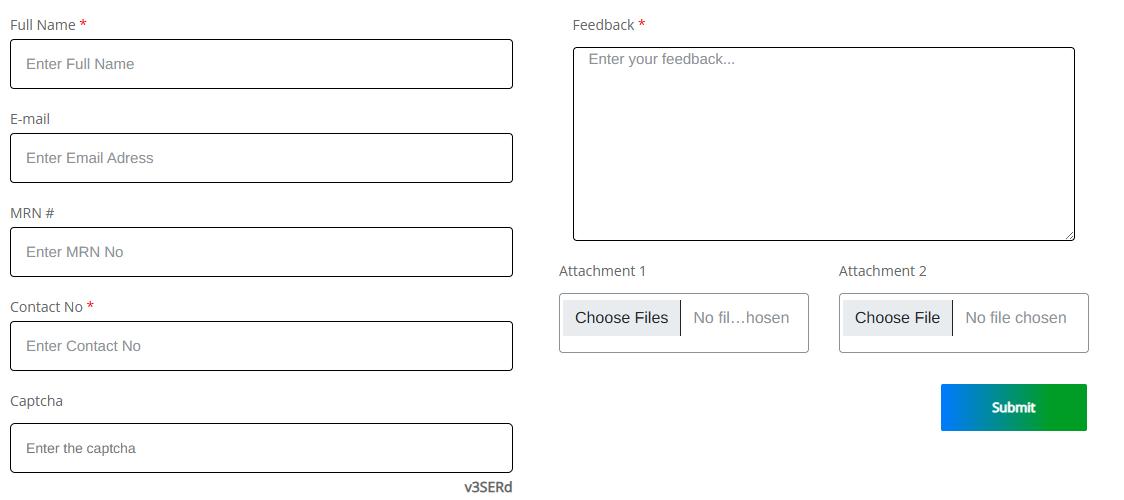The width and height of the screenshot is (1124, 500).
Task: Click the Captcha label text
Action: coord(36,401)
